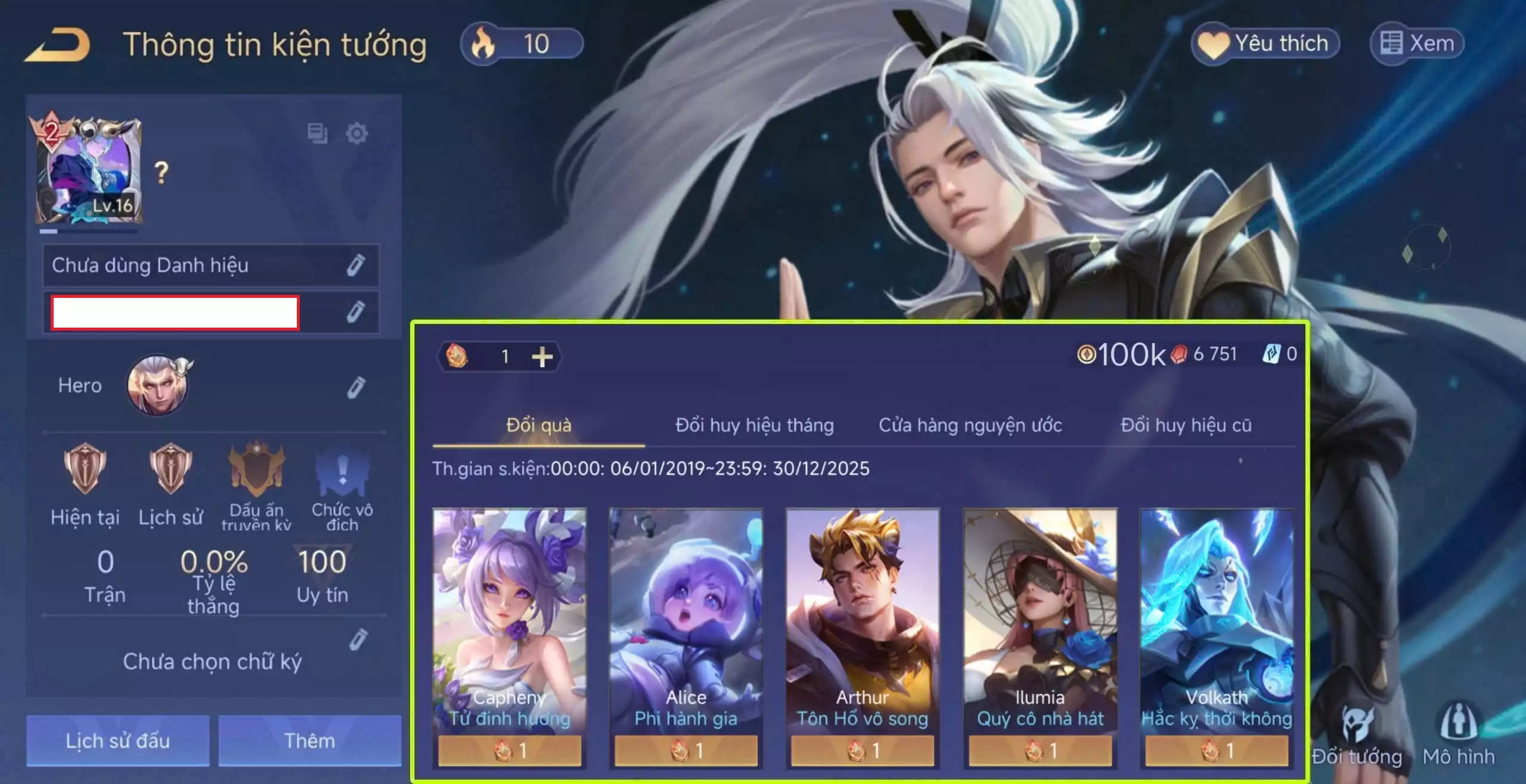1526x784 pixels.
Task: Click the Lịch sử đấu button
Action: [118, 741]
